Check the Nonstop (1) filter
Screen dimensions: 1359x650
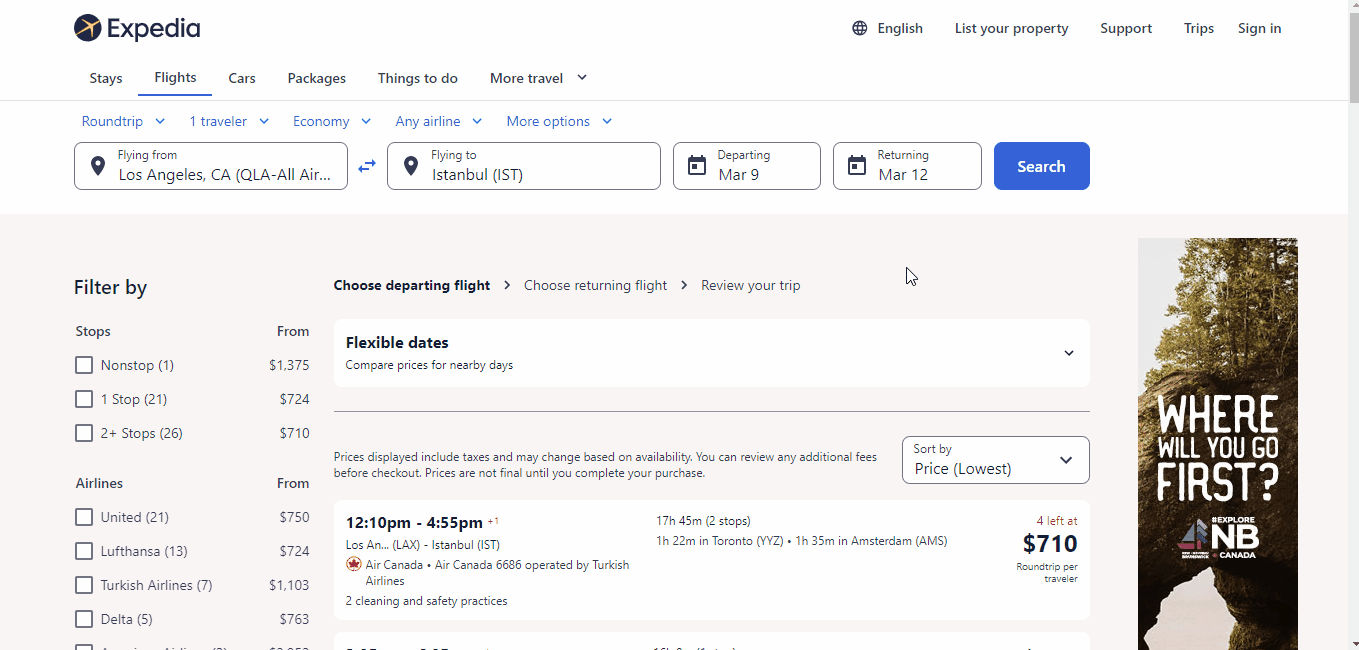click(x=84, y=365)
